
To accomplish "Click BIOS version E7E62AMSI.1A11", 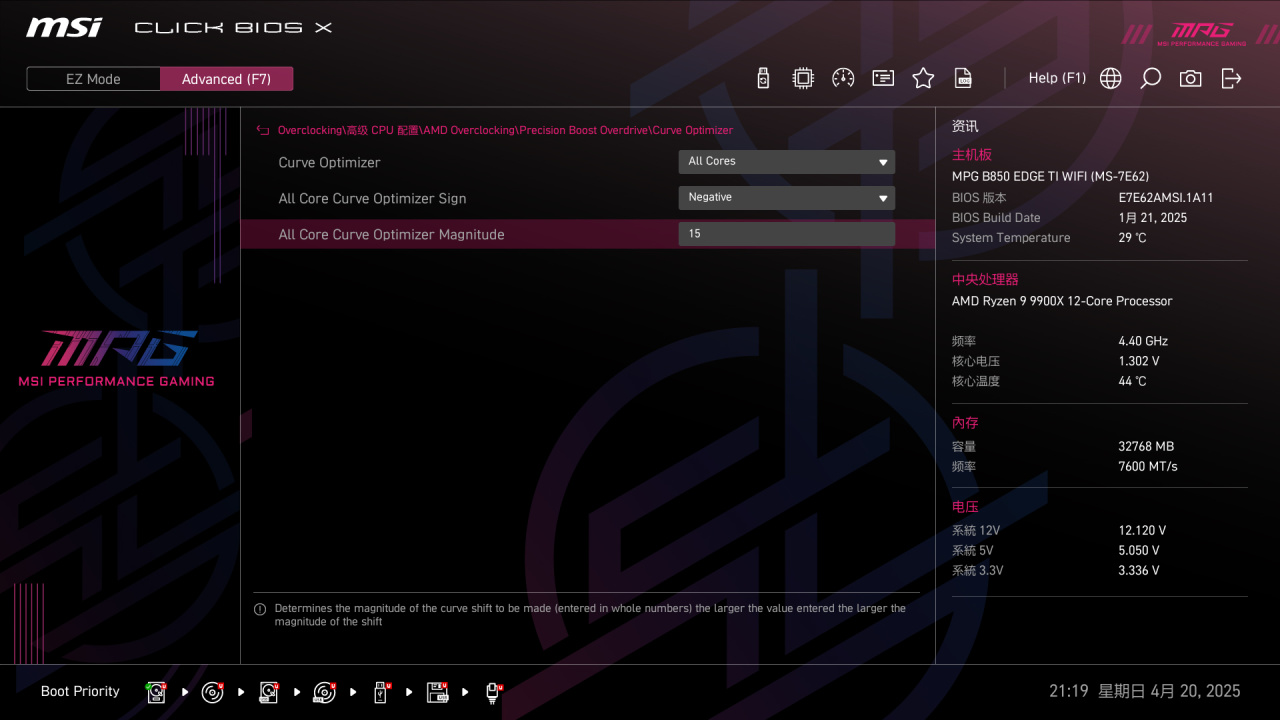I will pos(1165,198).
